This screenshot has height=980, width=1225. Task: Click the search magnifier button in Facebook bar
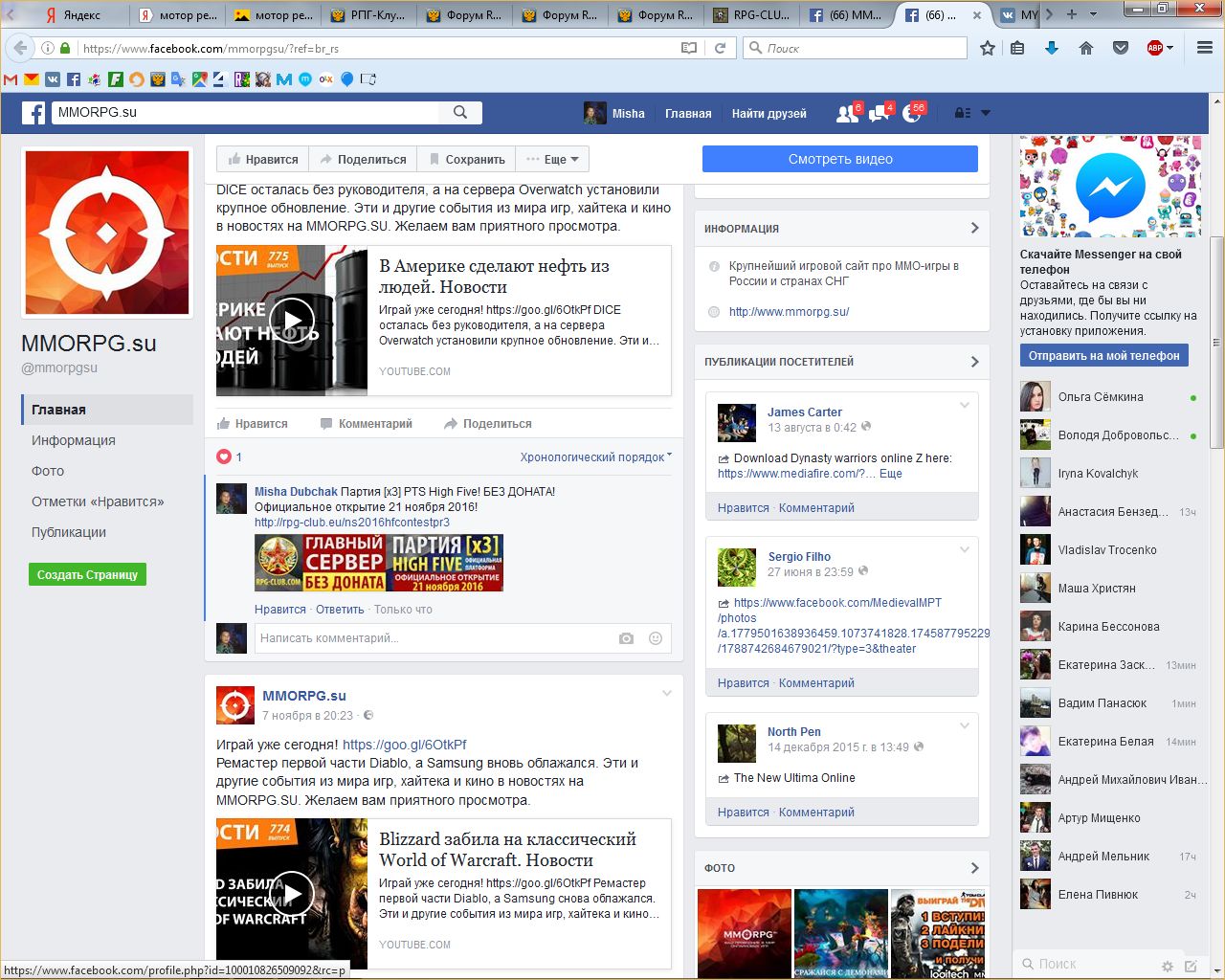coord(460,113)
